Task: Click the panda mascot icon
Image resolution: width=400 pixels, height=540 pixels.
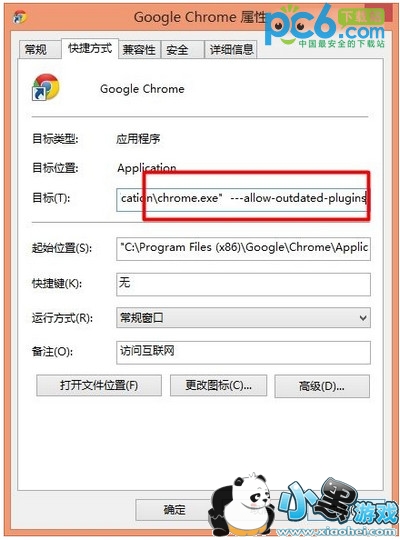Action: pyautogui.click(x=241, y=505)
